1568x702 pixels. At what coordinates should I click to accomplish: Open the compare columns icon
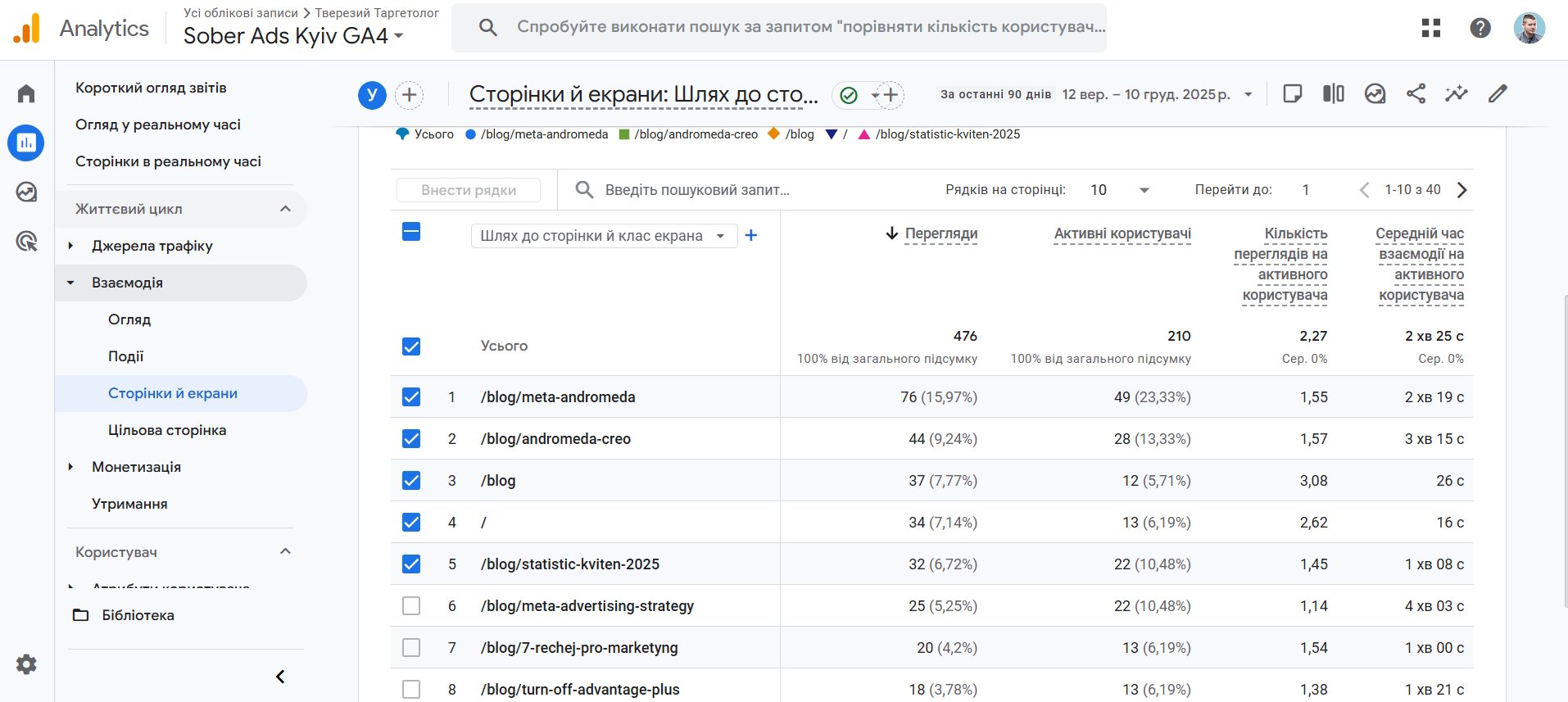click(1334, 93)
